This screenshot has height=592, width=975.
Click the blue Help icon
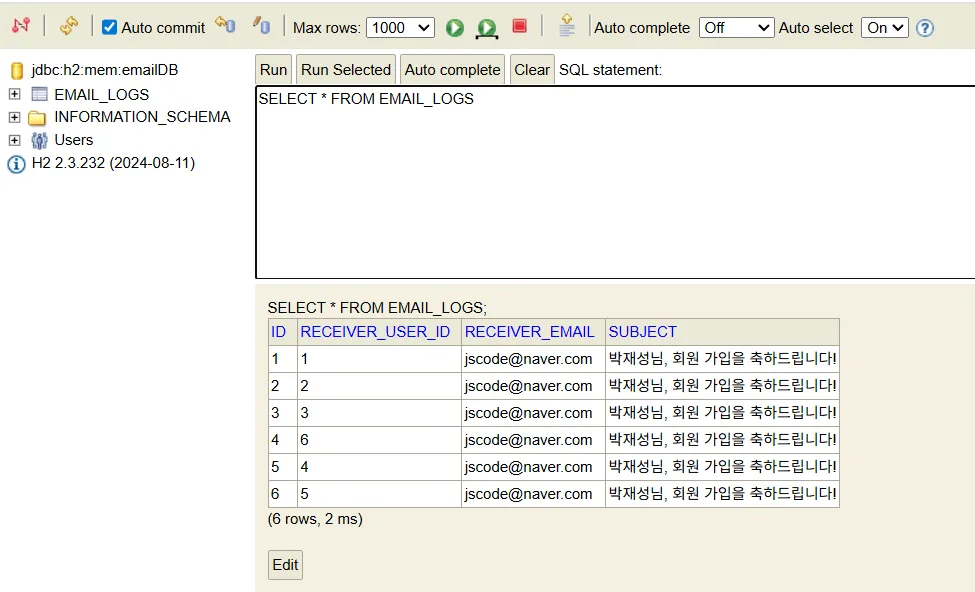925,28
